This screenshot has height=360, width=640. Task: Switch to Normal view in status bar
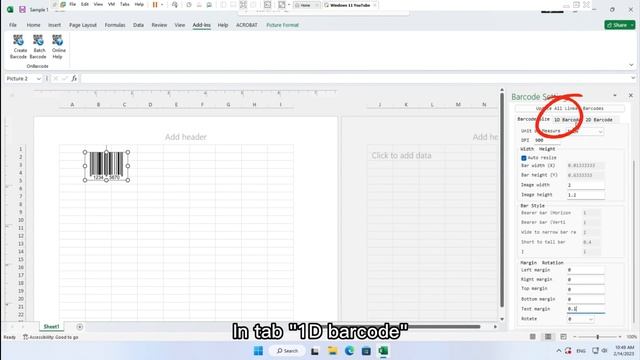(x=533, y=337)
